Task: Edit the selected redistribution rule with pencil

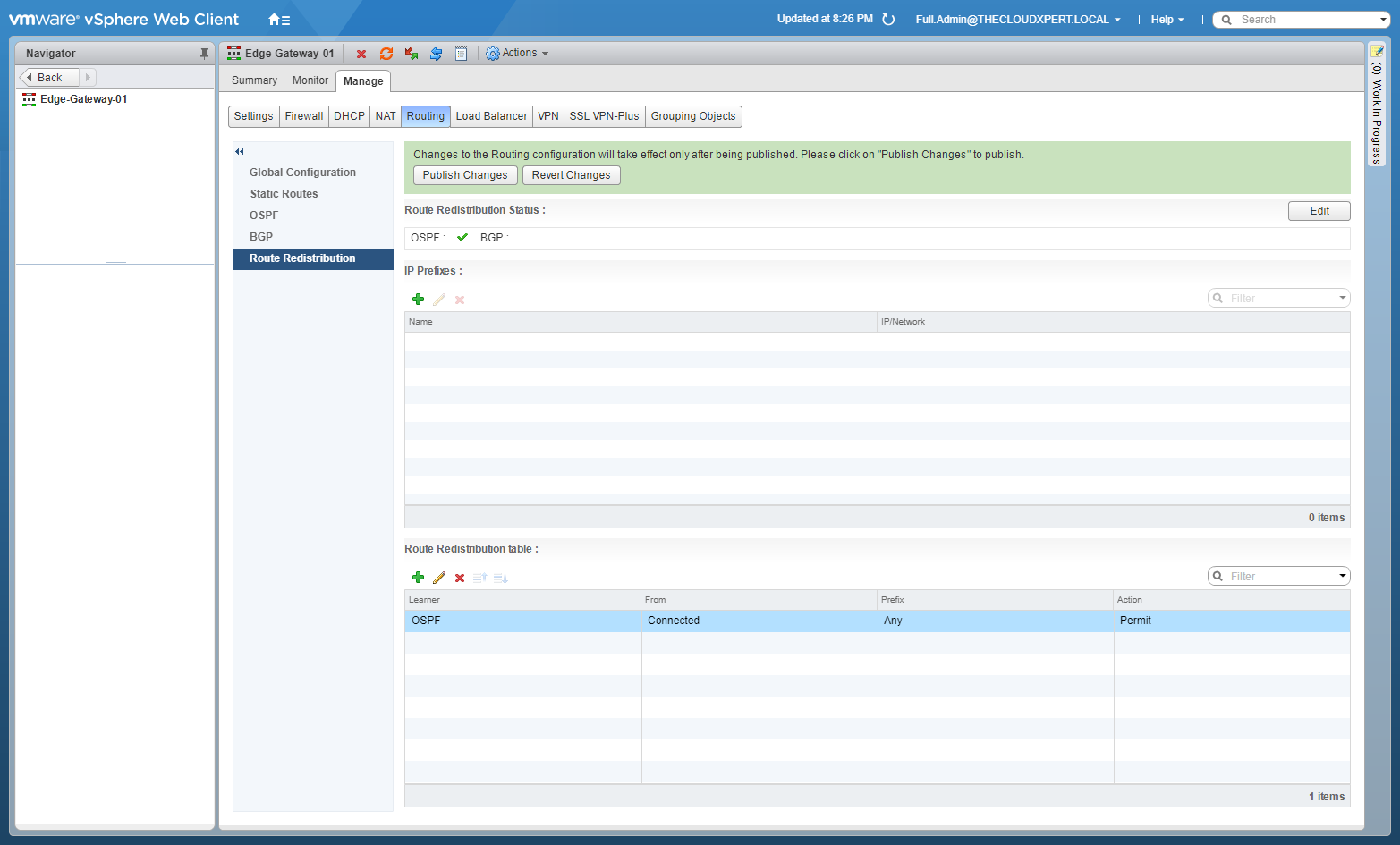Action: [439, 578]
